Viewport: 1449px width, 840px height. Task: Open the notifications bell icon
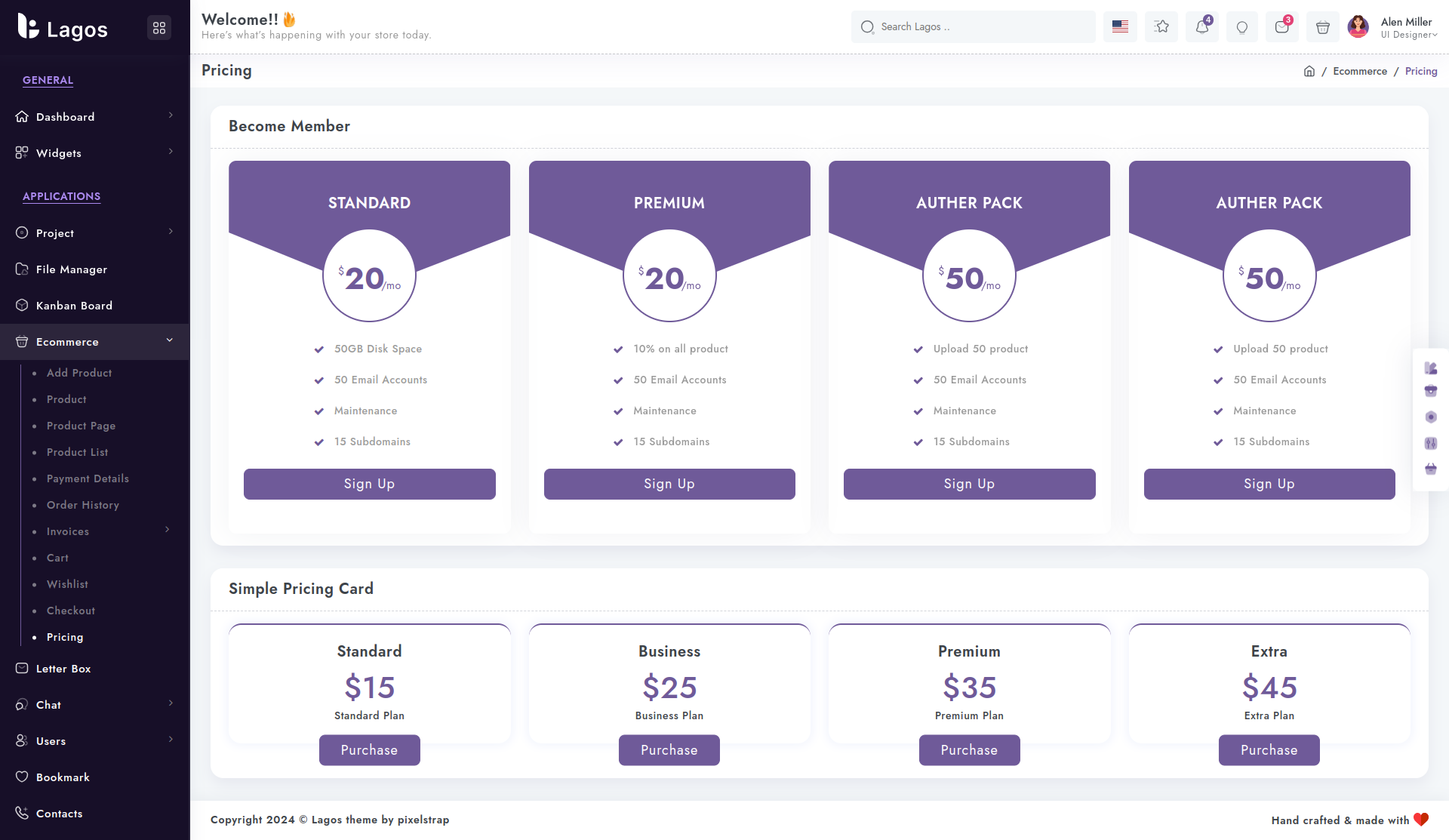tap(1202, 27)
